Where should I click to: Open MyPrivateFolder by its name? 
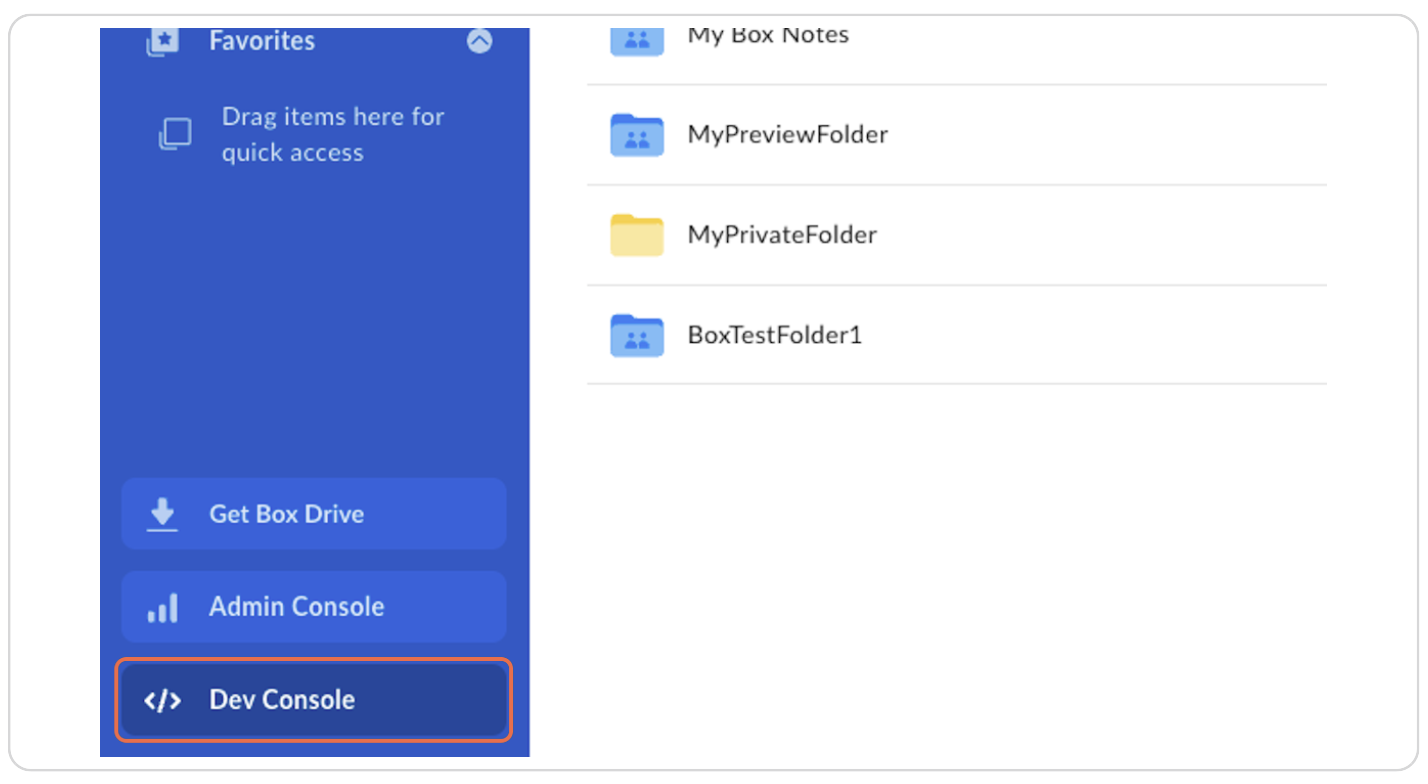[x=782, y=235]
